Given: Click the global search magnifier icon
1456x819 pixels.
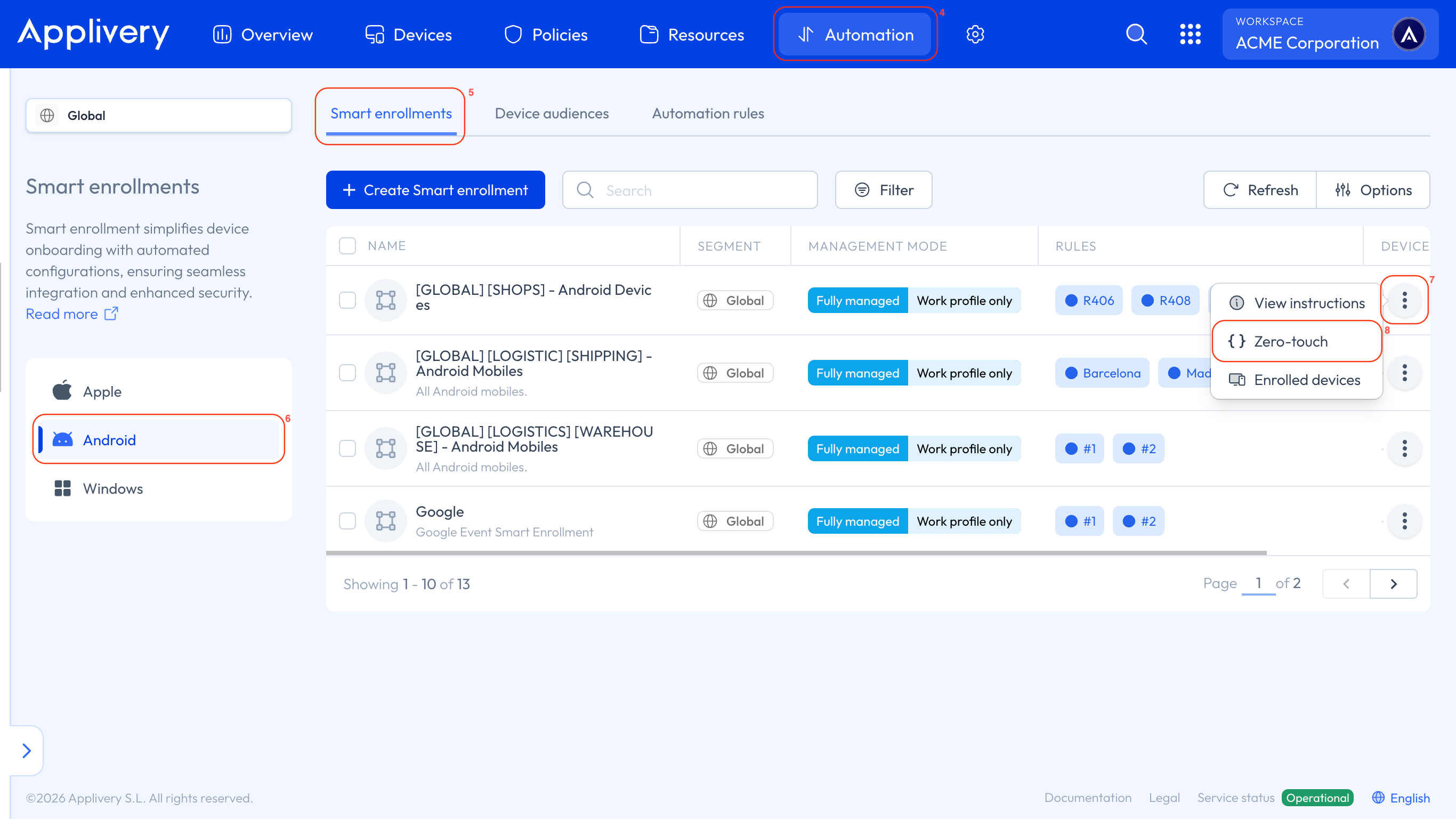Looking at the screenshot, I should point(1136,35).
